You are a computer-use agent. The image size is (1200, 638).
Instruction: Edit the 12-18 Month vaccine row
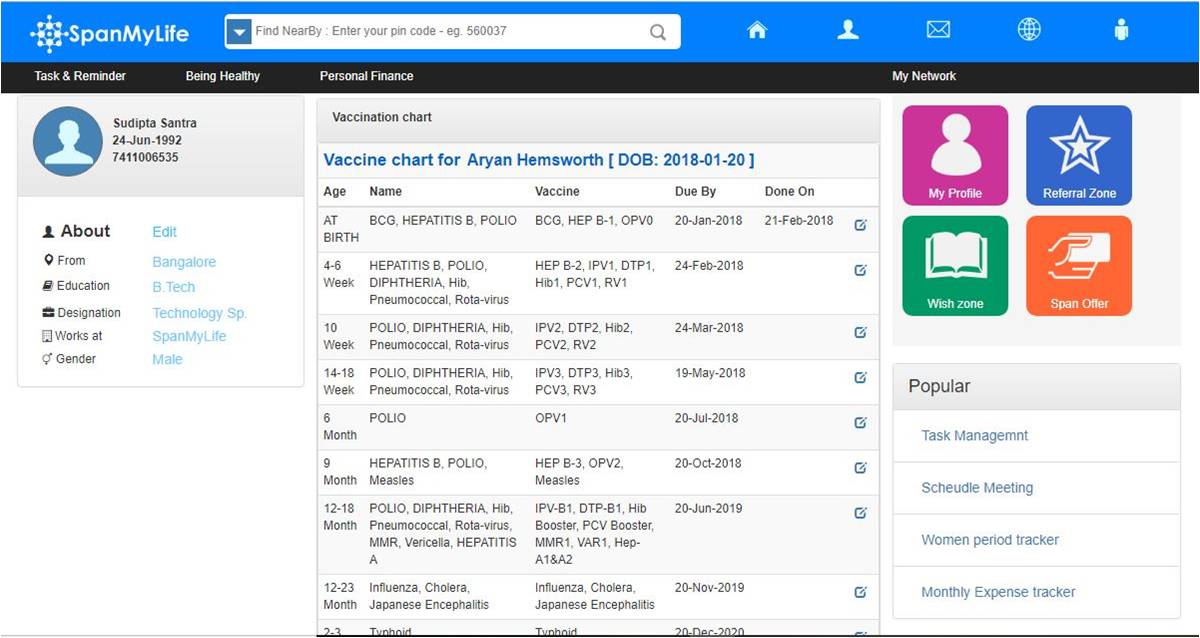[860, 512]
